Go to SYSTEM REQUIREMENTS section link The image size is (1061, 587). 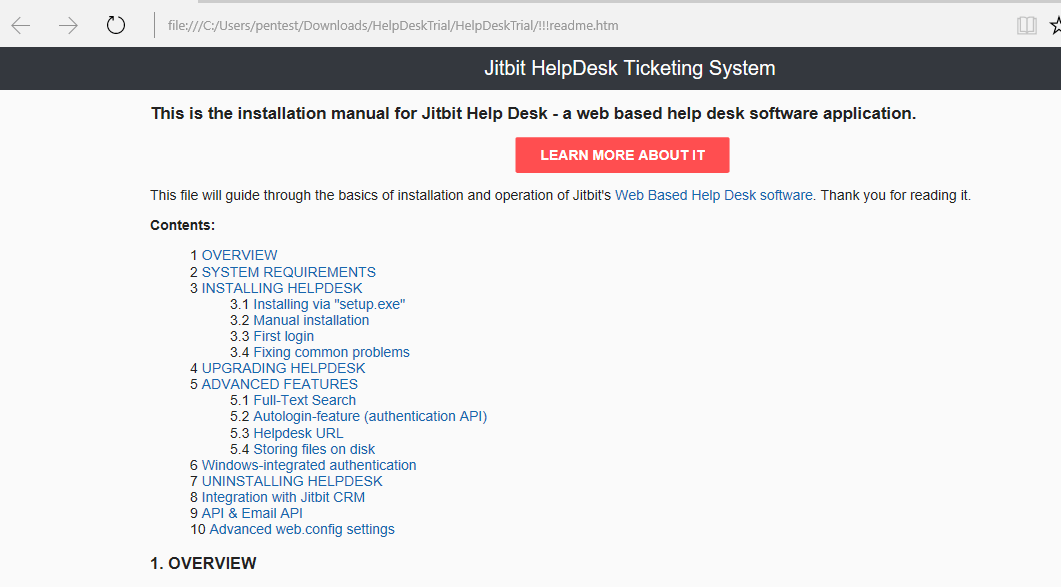(x=288, y=272)
